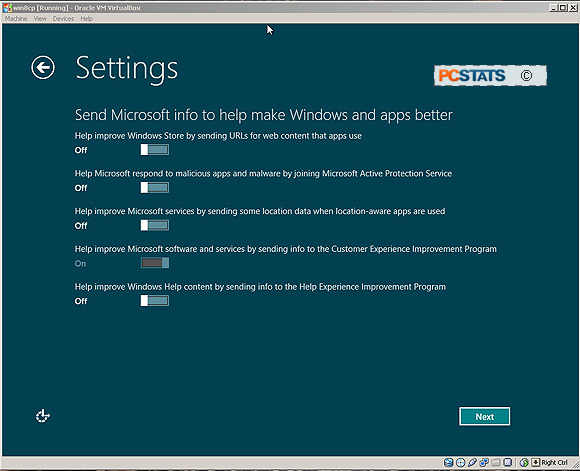The image size is (580, 471).
Task: Click the Next button
Action: coord(485,417)
